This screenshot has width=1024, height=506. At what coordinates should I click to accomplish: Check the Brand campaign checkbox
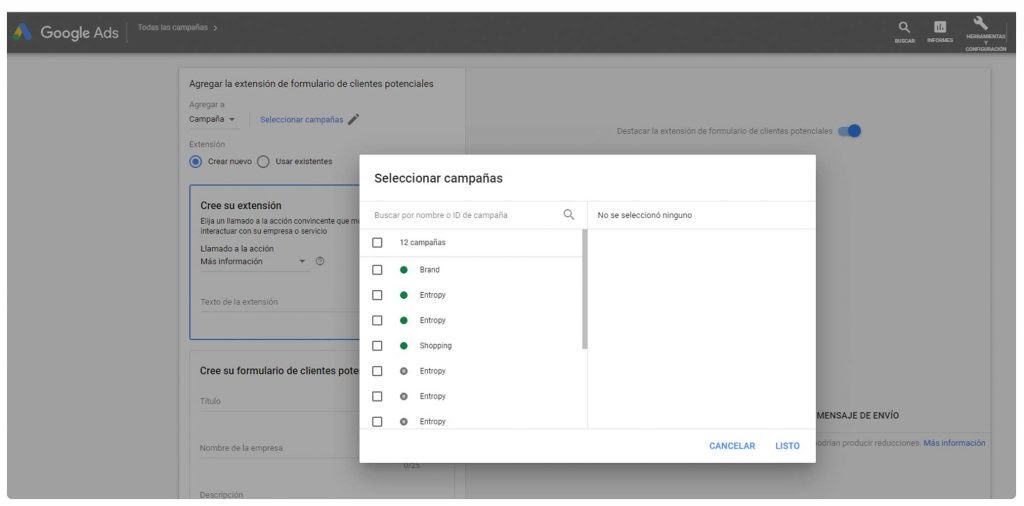(377, 270)
